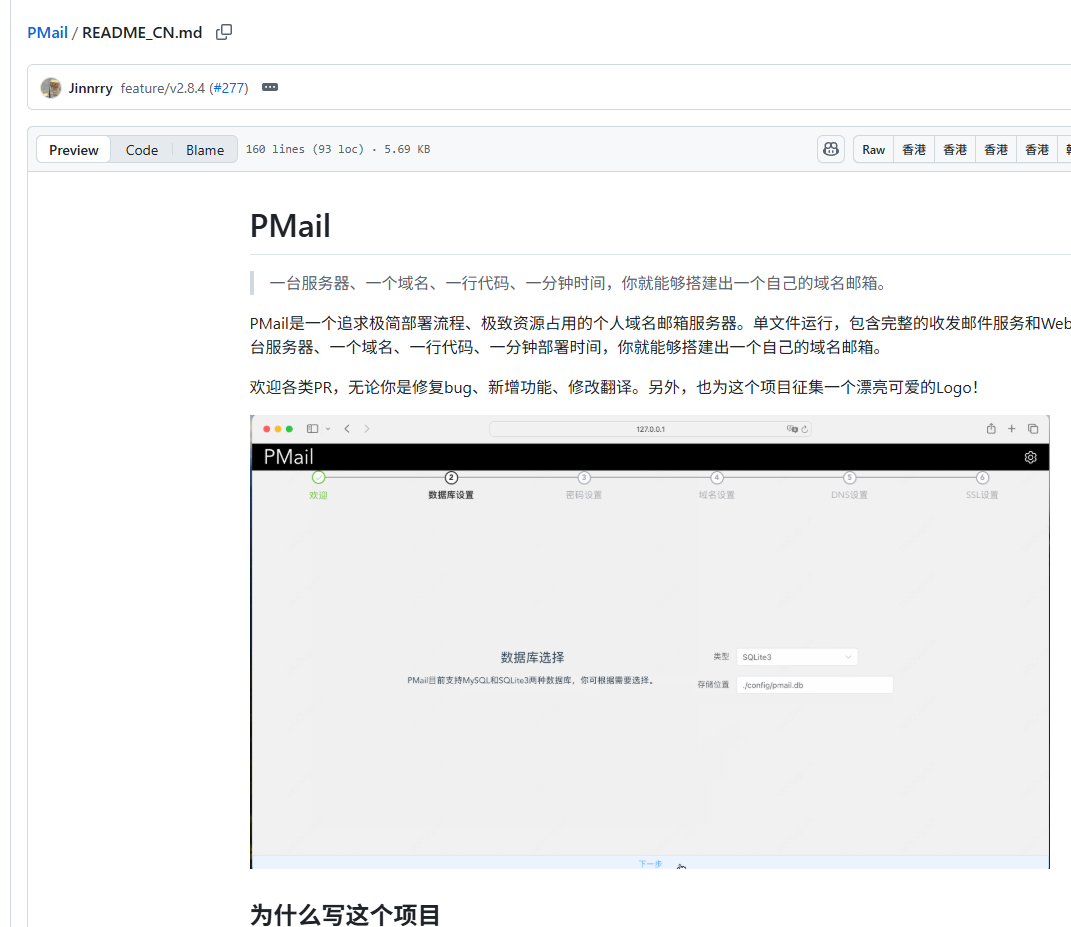This screenshot has height=927, width=1071.
Task: Open the PMail repository breadcrumb link
Action: coord(47,33)
